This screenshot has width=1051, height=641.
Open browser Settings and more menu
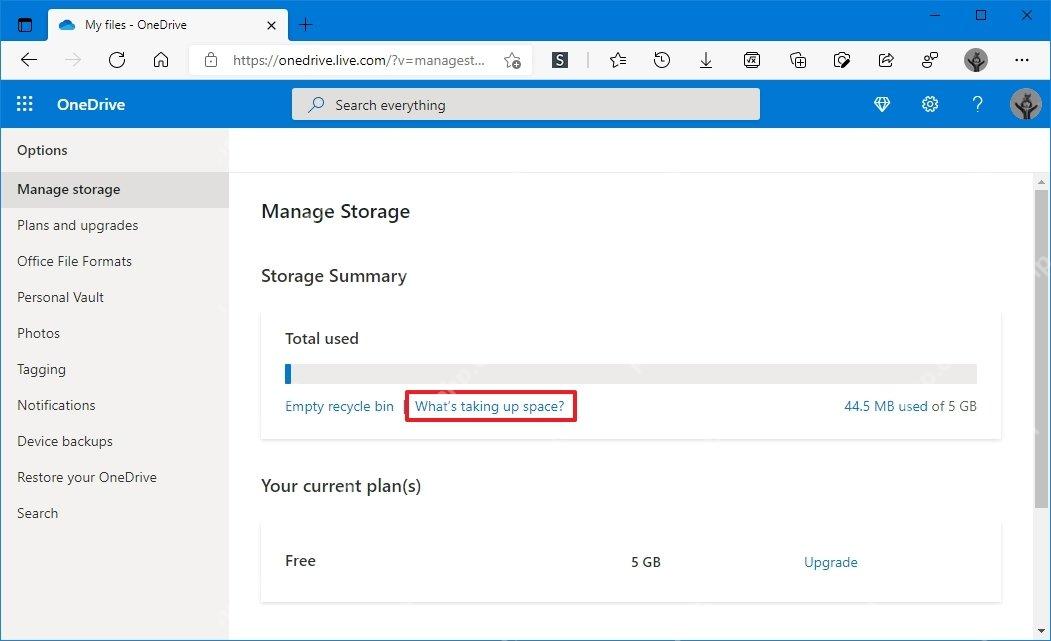click(x=1022, y=60)
